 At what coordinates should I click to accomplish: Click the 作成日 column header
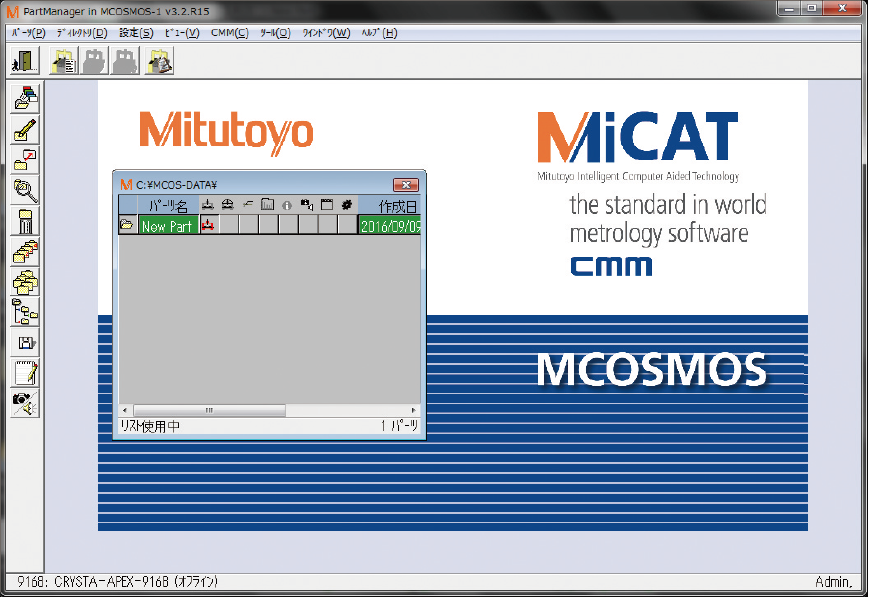pyautogui.click(x=390, y=206)
